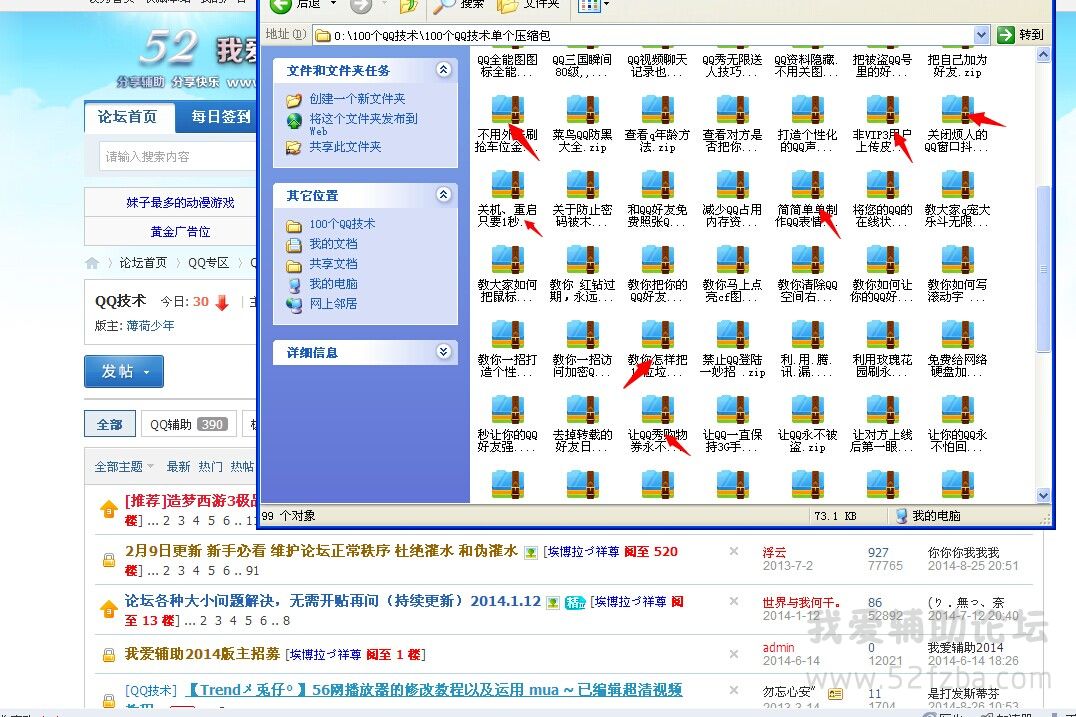Select 让QQ一直保持3G手... zip file

[x=732, y=423]
